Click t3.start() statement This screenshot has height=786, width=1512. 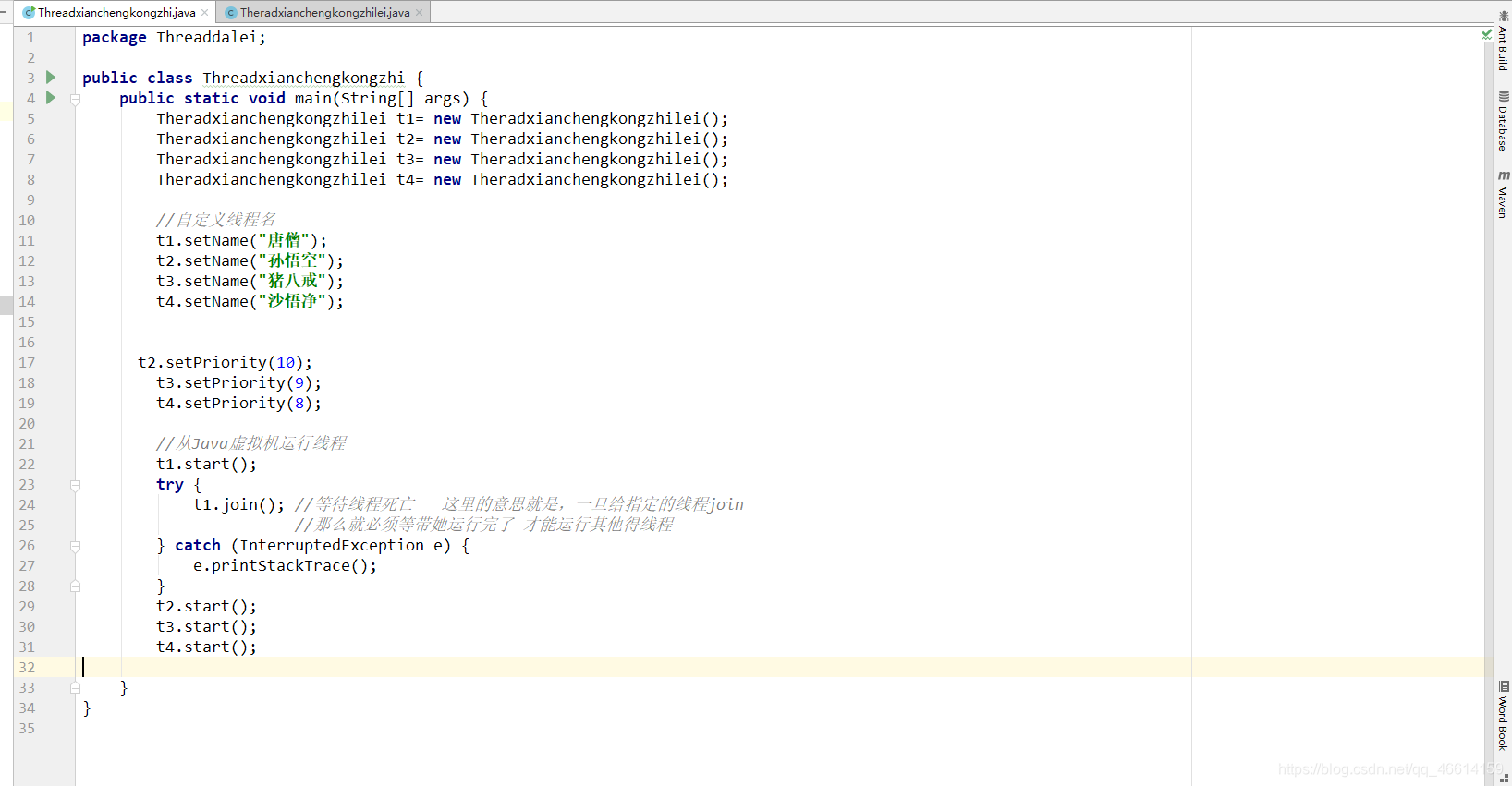pos(206,626)
